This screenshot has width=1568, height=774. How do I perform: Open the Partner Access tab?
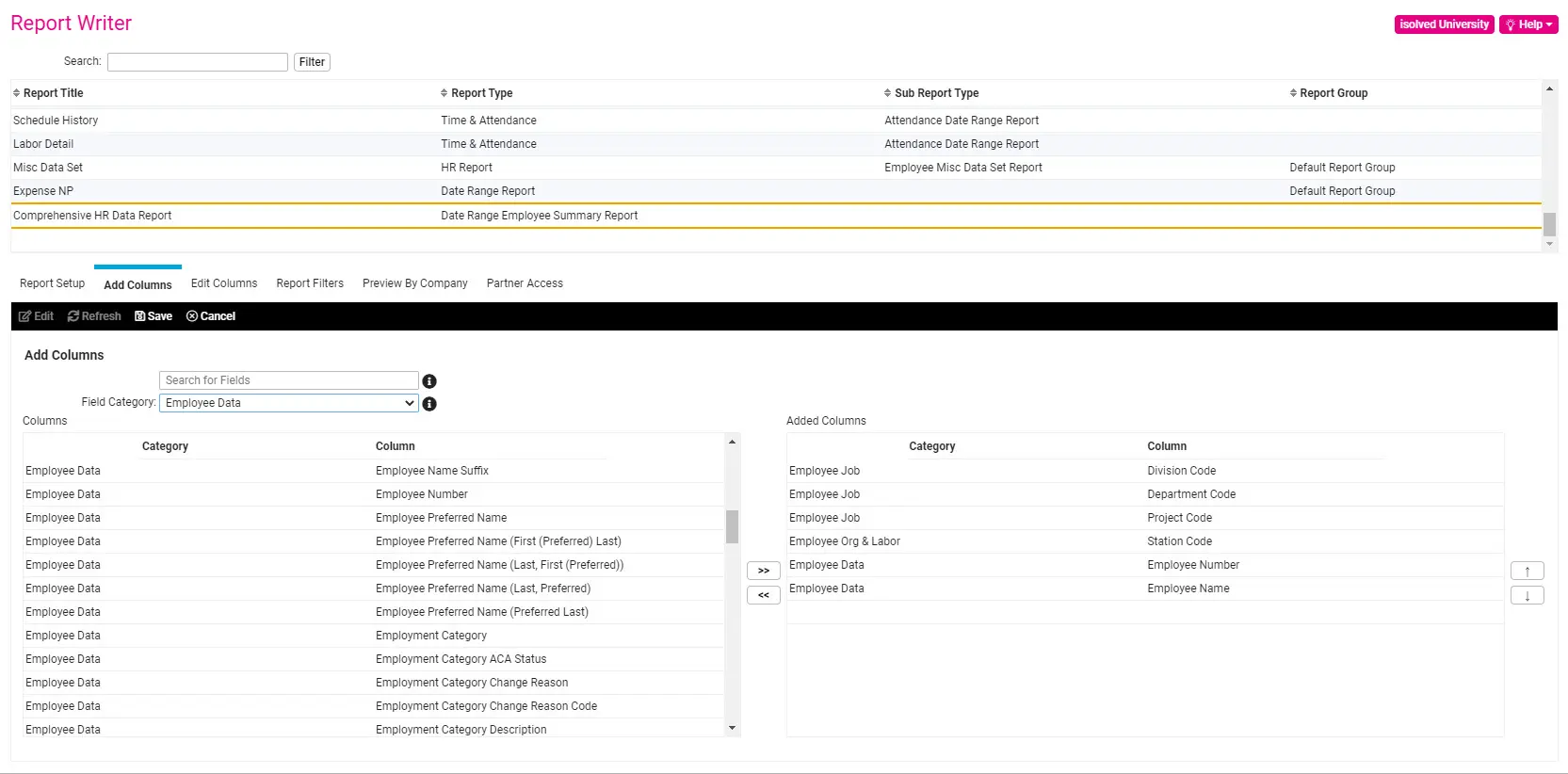[x=525, y=283]
